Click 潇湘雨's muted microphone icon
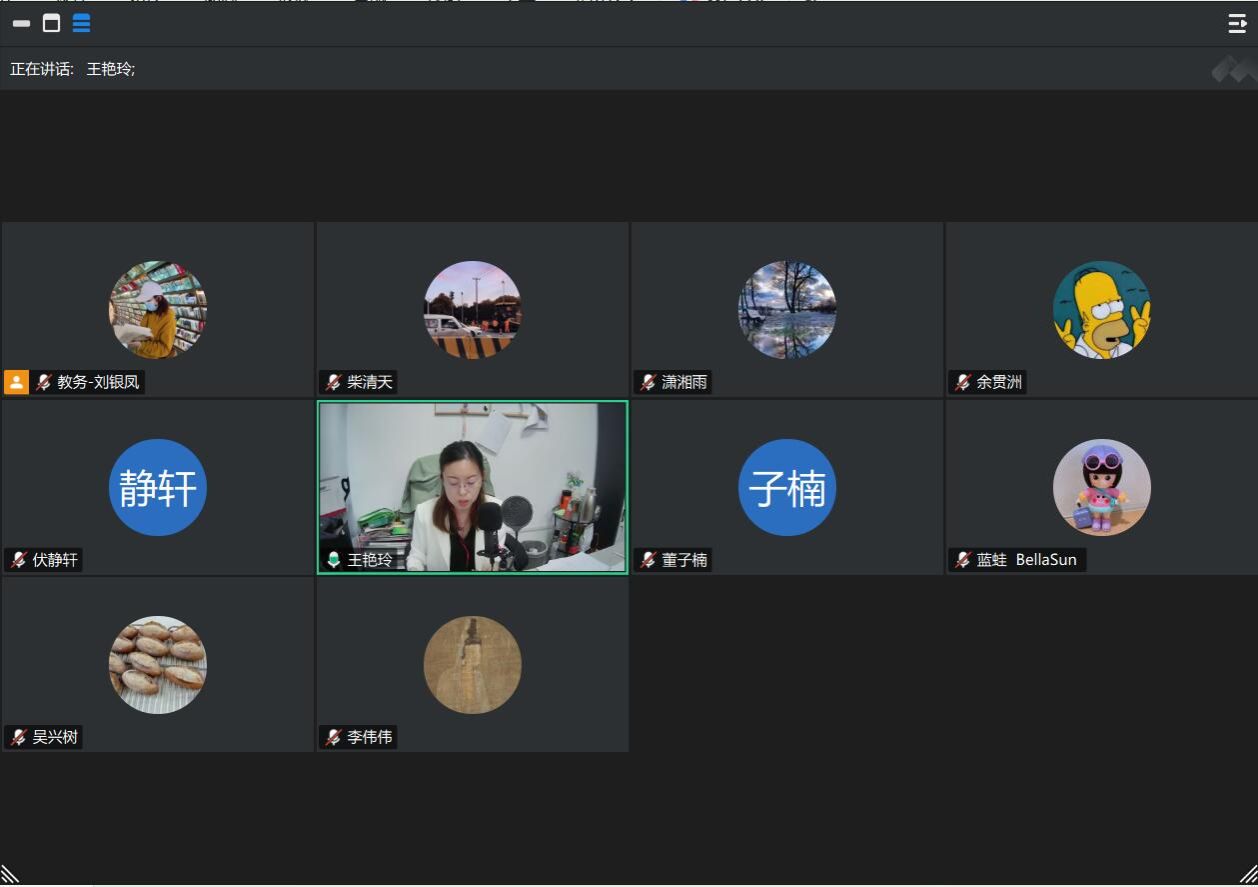Screen dimensions: 1258x887 click(x=648, y=382)
